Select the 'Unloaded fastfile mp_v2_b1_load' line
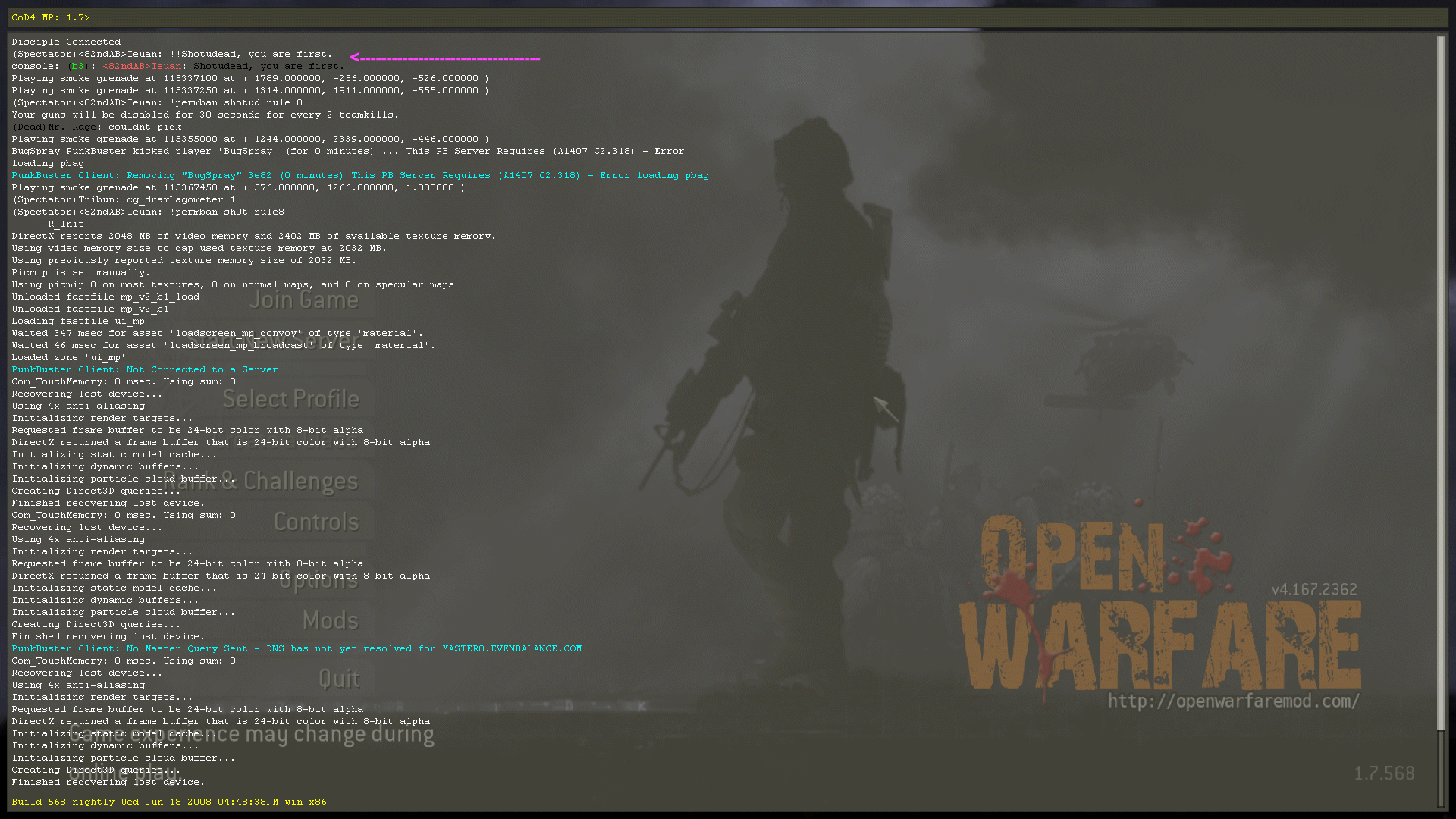 tap(105, 297)
